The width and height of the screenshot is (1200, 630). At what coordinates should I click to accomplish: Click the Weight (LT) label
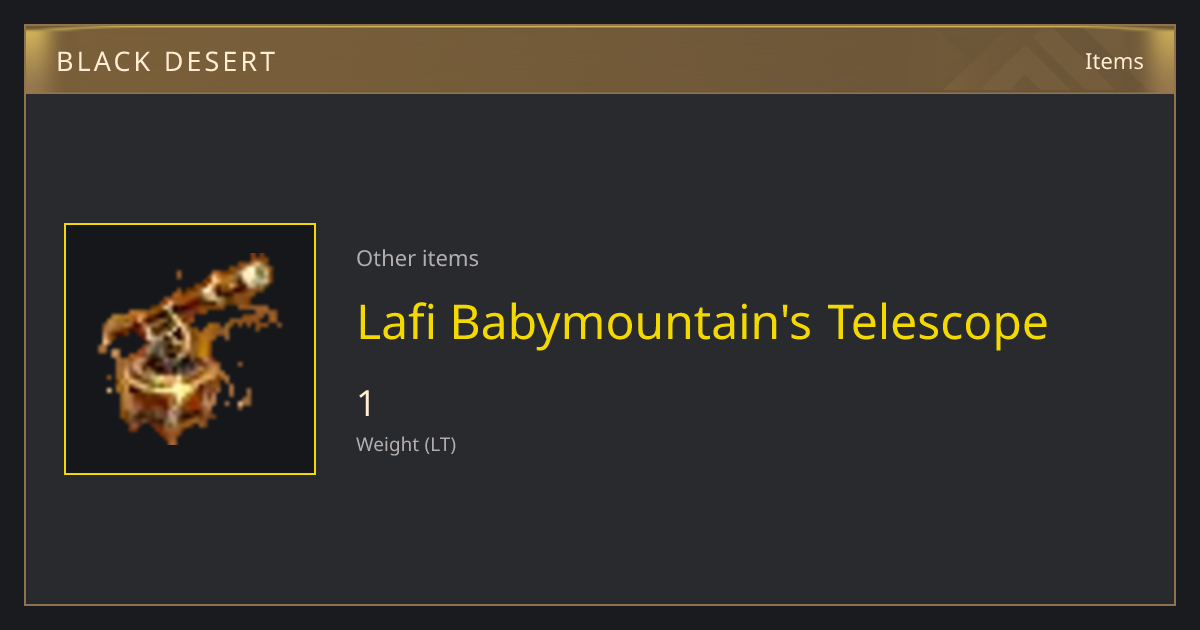406,444
